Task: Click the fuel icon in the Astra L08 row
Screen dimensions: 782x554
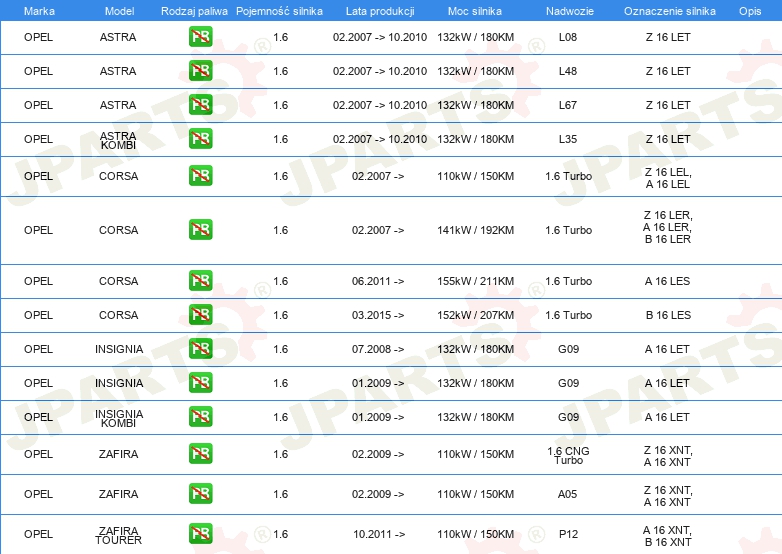Action: (x=200, y=38)
